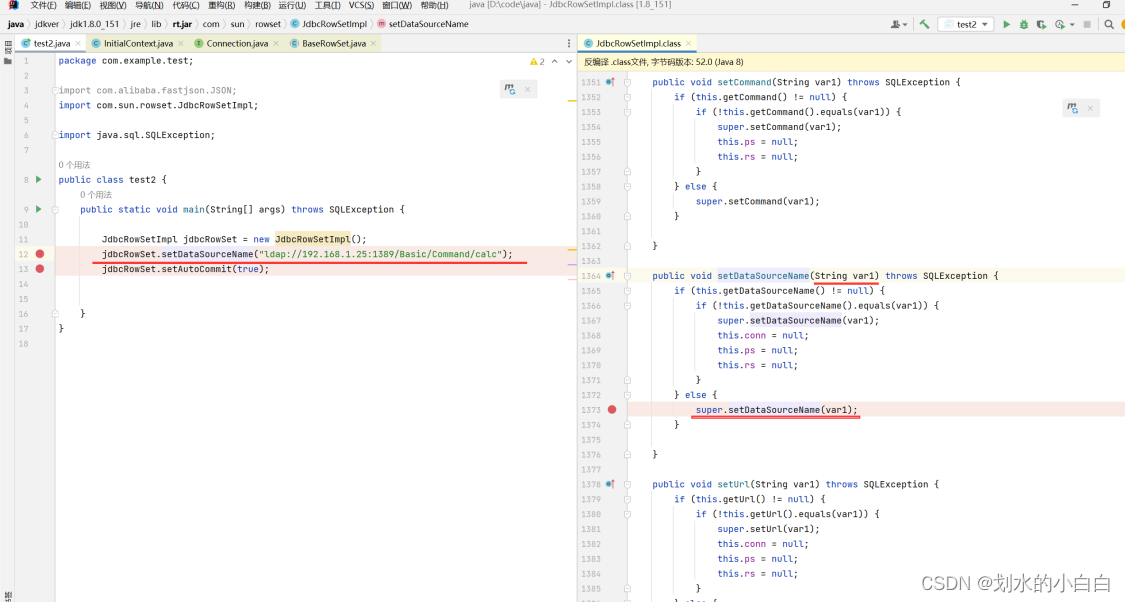Open the 代码(C) menu
1125x602 pixels.
click(186, 6)
